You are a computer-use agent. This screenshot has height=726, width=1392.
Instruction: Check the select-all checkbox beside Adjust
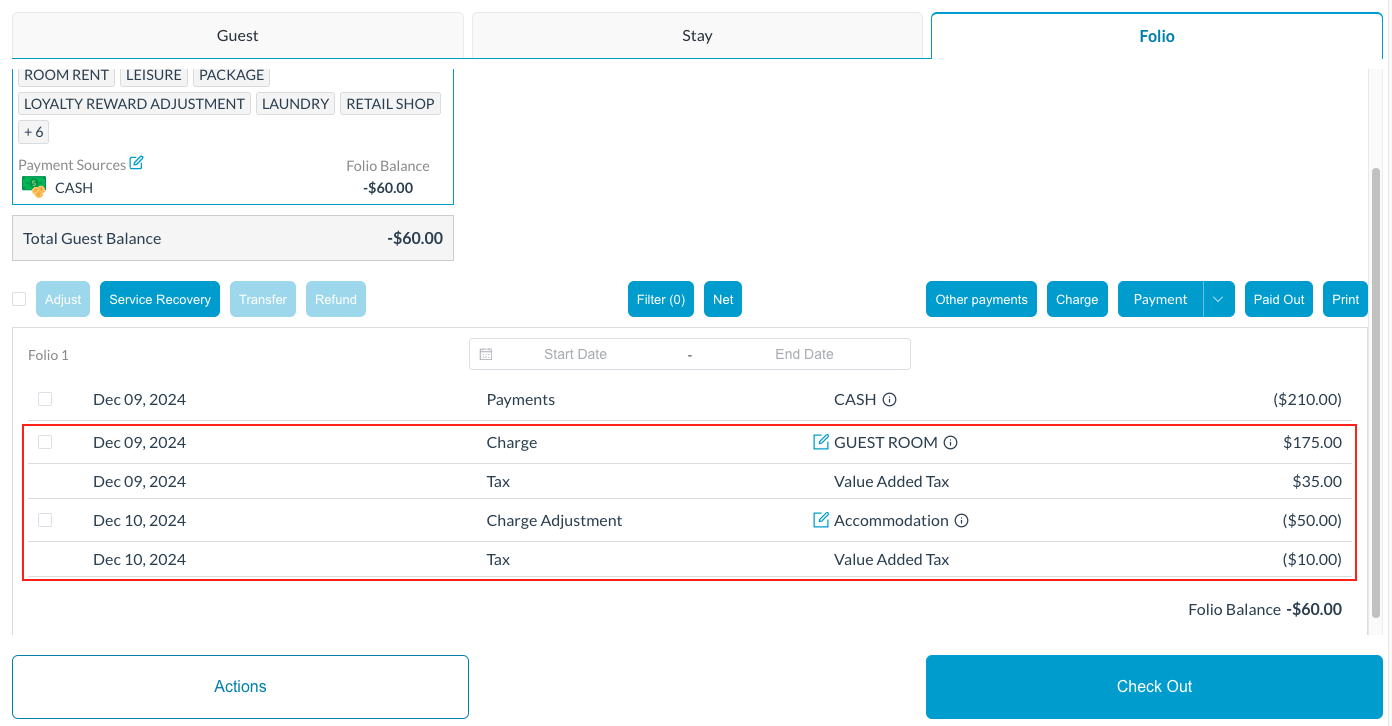click(x=19, y=299)
